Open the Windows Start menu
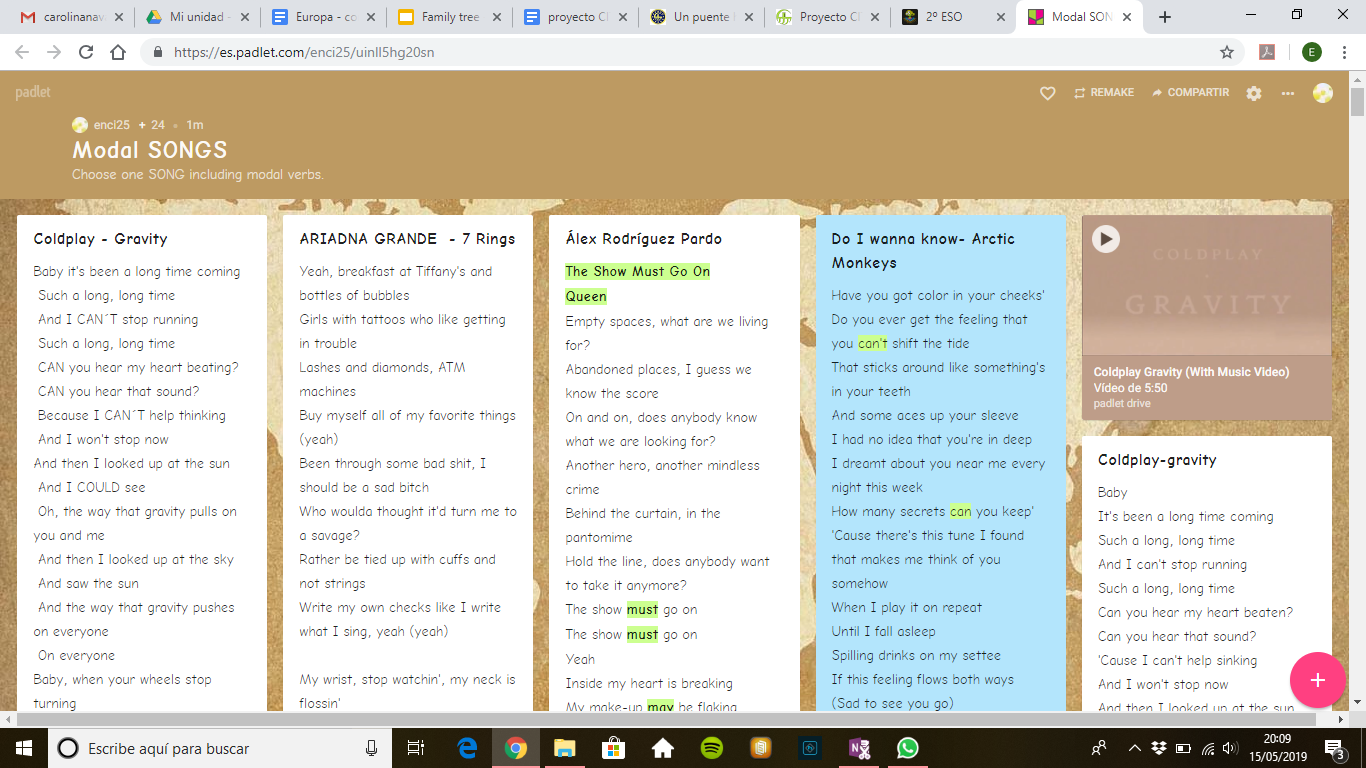This screenshot has height=768, width=1366. (23, 748)
